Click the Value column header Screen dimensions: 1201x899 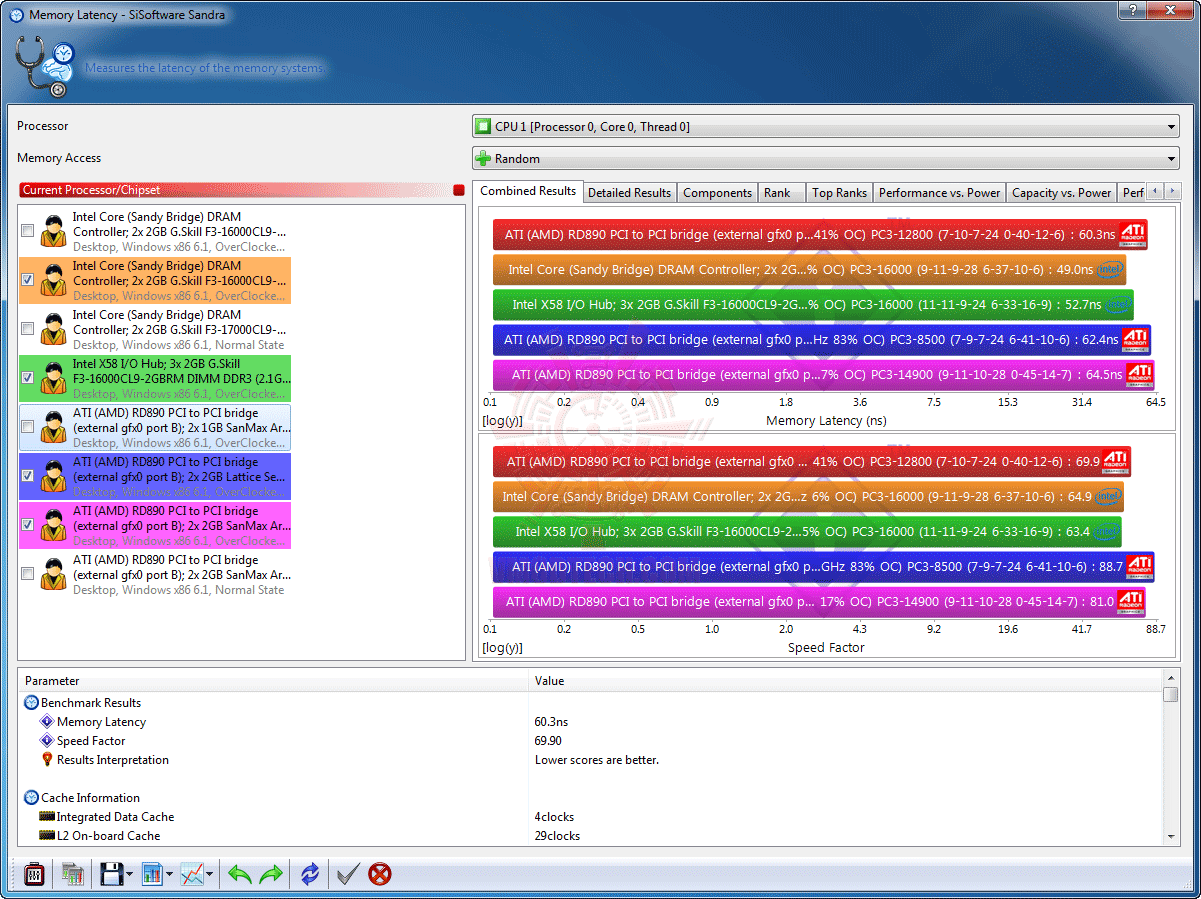pos(845,681)
